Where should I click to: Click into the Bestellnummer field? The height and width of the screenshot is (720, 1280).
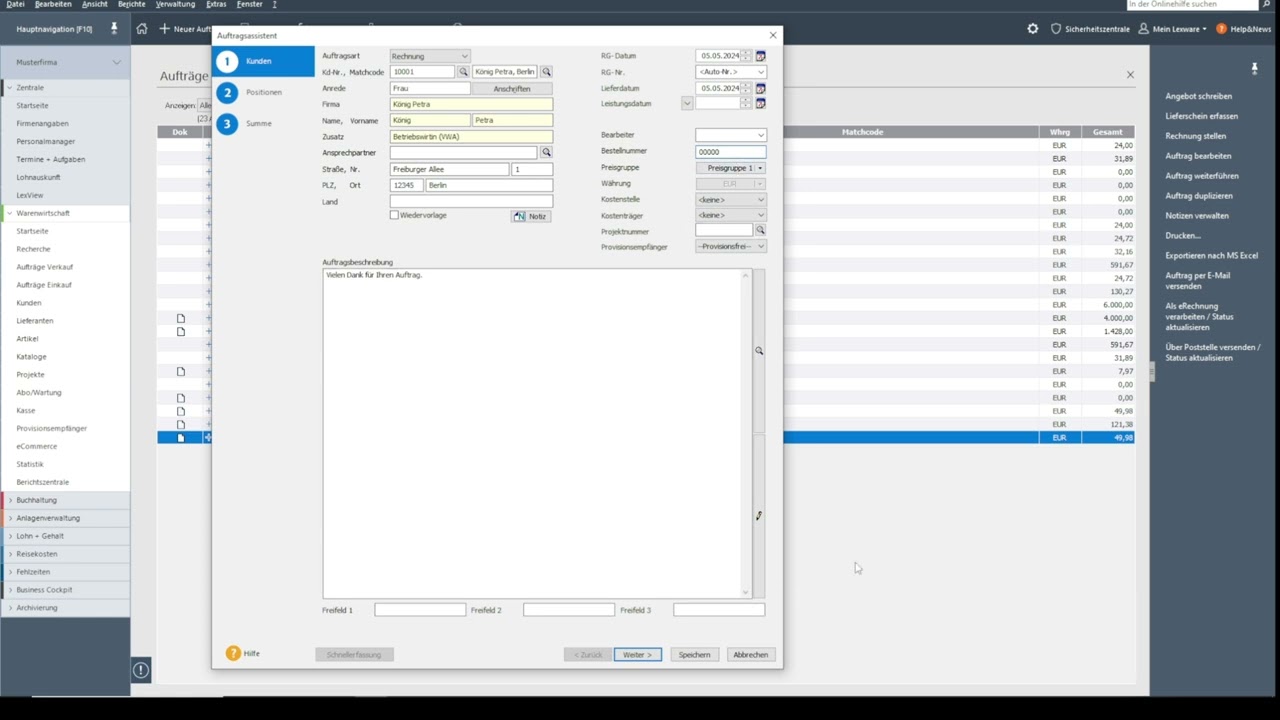pyautogui.click(x=731, y=152)
